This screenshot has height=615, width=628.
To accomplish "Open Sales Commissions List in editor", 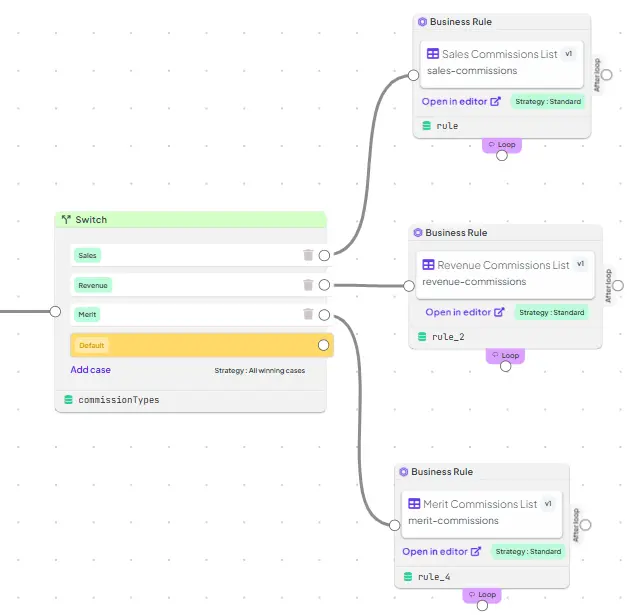I will tap(461, 101).
